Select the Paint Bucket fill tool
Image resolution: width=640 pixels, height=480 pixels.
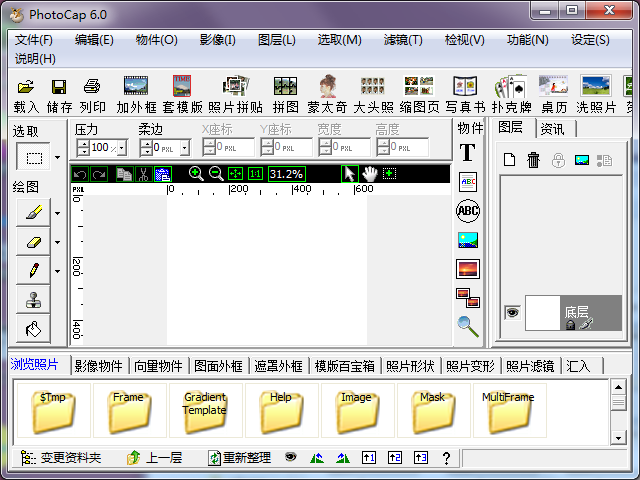[34, 328]
